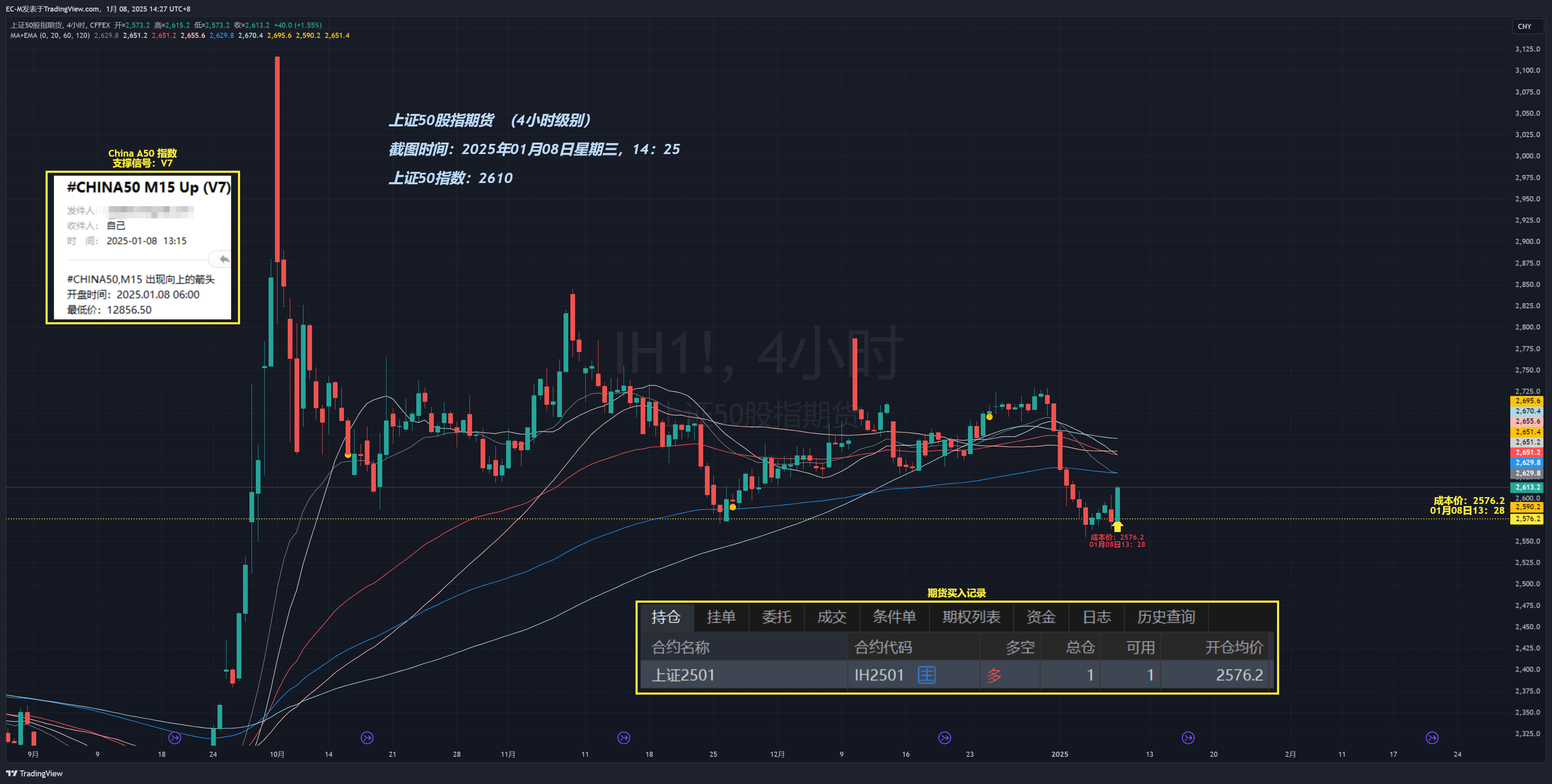Click the purple event icon between October 14 and 21

[x=367, y=738]
